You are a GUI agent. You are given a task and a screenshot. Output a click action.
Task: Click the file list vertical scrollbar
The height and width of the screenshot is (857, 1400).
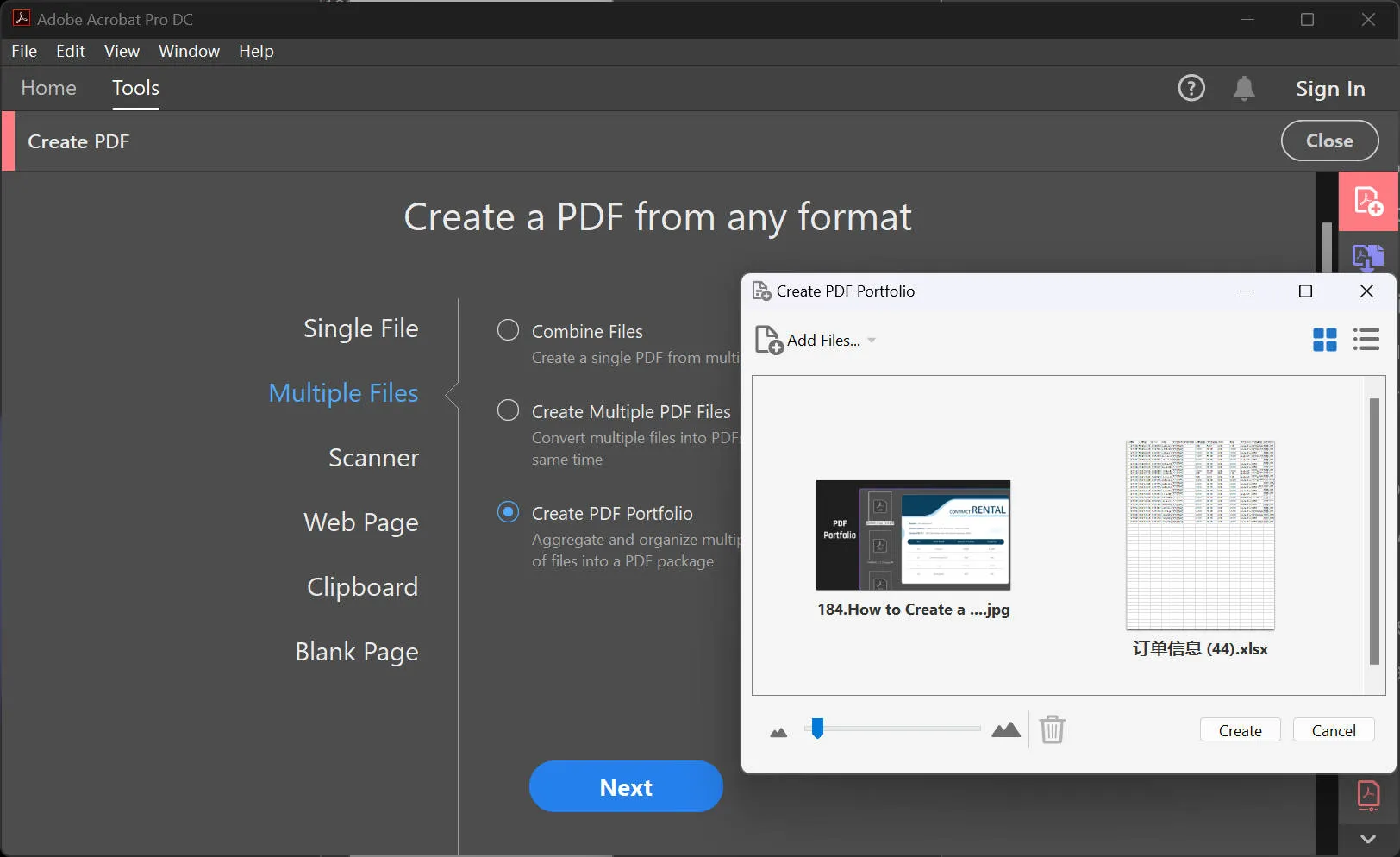[x=1374, y=531]
